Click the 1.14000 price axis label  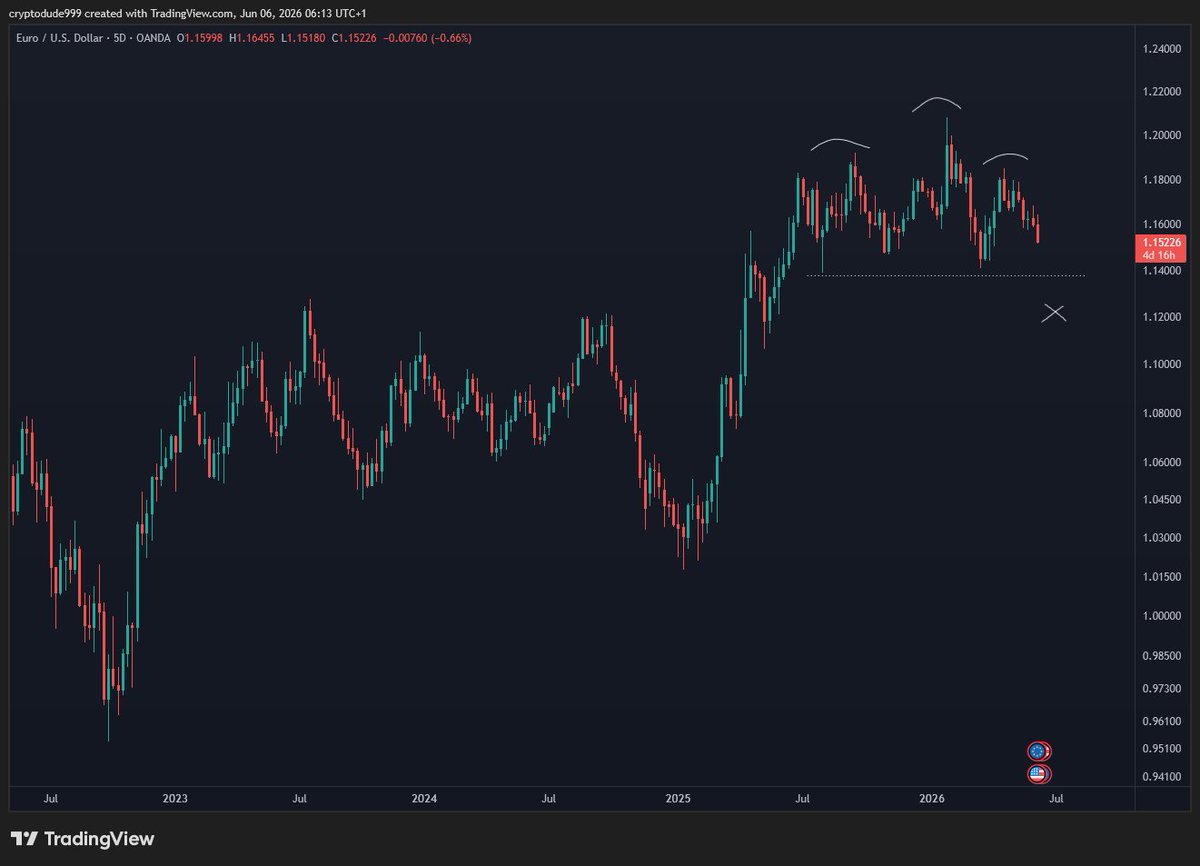tap(1162, 271)
